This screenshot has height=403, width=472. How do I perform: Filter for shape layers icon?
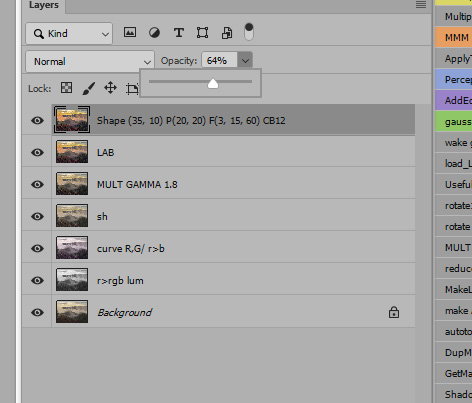coord(202,33)
